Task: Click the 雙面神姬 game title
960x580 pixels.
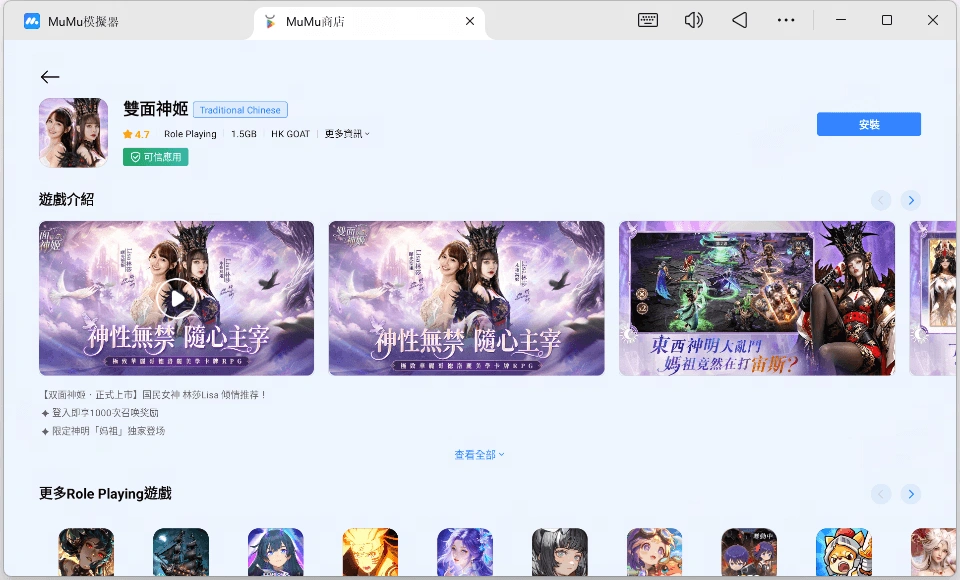Action: [156, 109]
